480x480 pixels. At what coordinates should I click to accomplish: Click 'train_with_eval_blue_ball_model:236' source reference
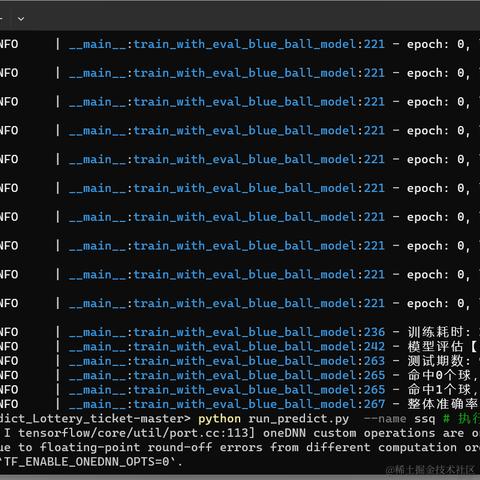coord(259,332)
